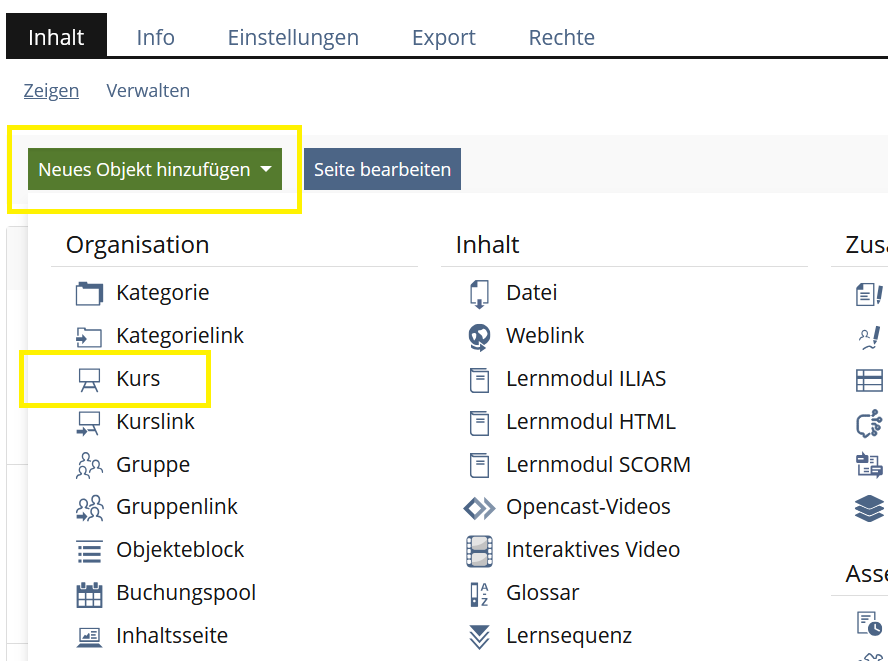
Task: Click the Gruppe people icon
Action: [x=89, y=465]
